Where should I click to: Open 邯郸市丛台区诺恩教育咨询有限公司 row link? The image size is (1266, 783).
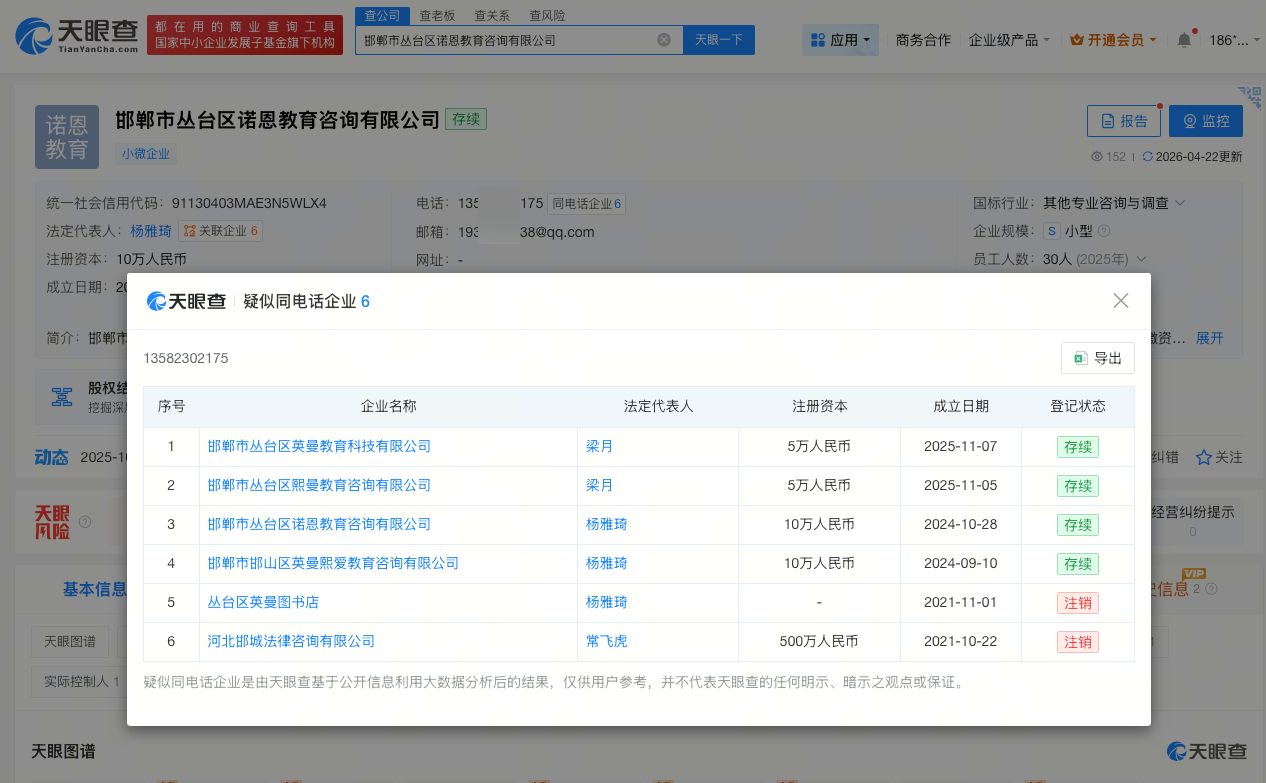point(319,524)
